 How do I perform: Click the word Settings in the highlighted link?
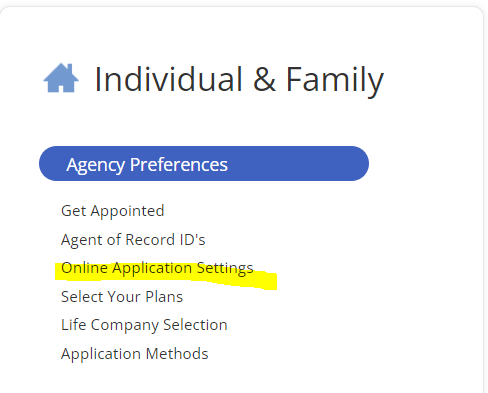[225, 269]
